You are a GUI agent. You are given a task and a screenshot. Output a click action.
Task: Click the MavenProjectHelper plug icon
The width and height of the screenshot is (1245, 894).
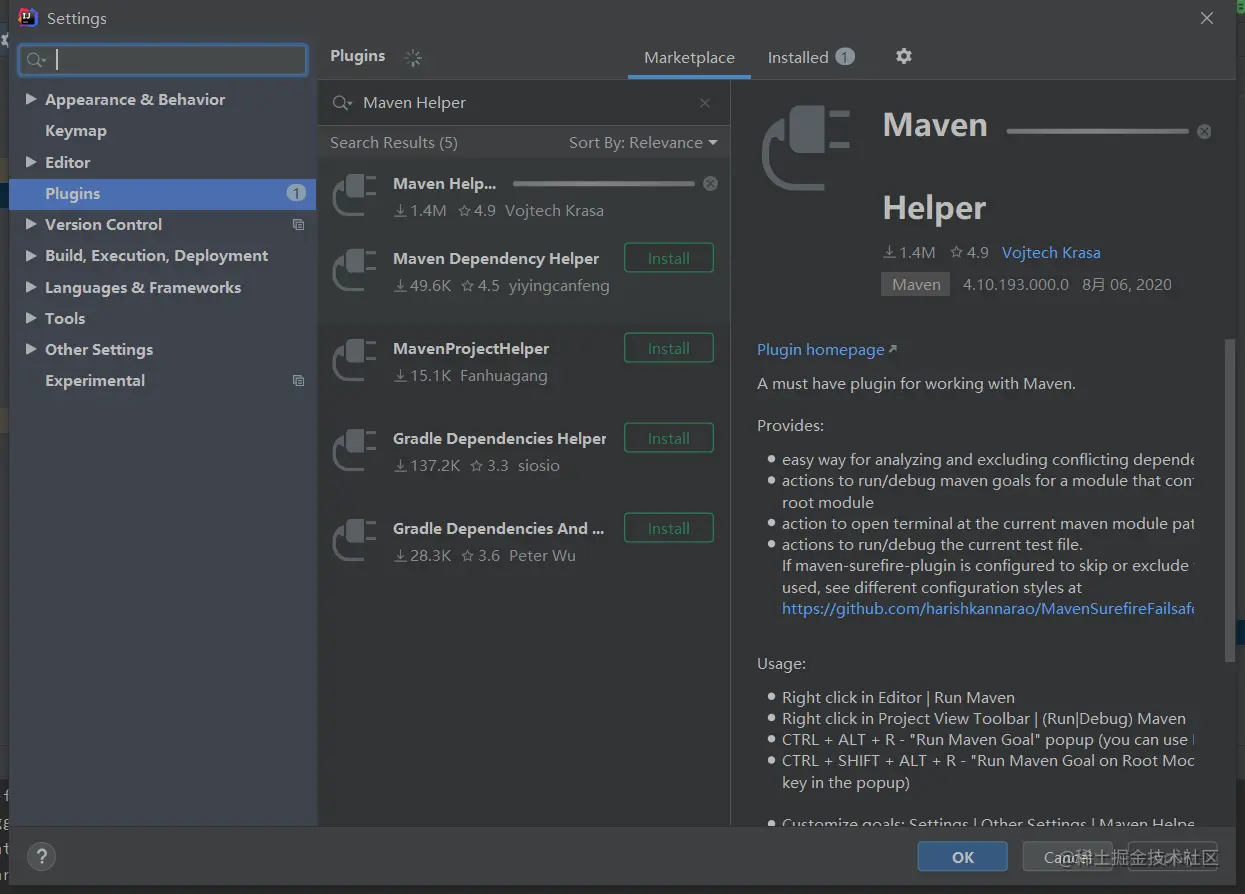point(355,360)
